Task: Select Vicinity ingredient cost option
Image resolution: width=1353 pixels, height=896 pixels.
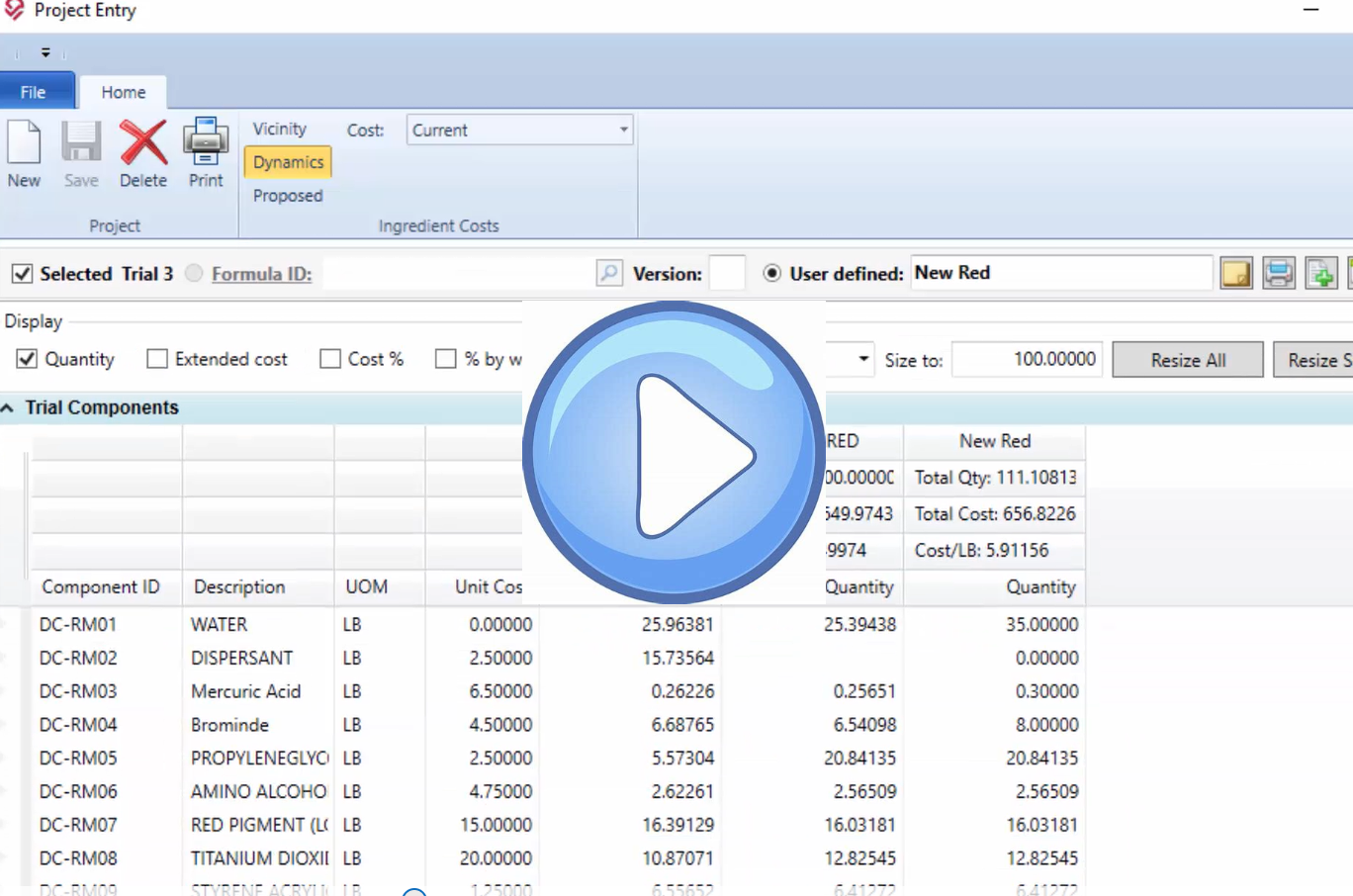Action: 280,129
